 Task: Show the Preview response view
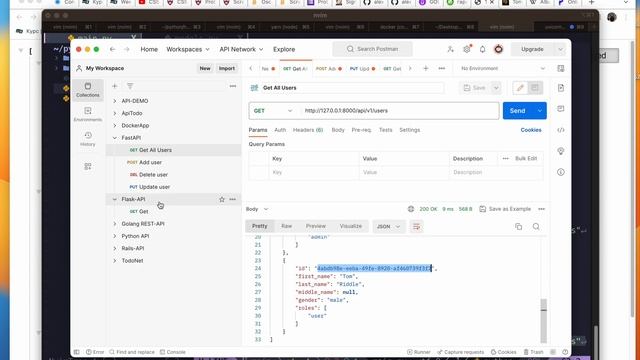(x=316, y=226)
